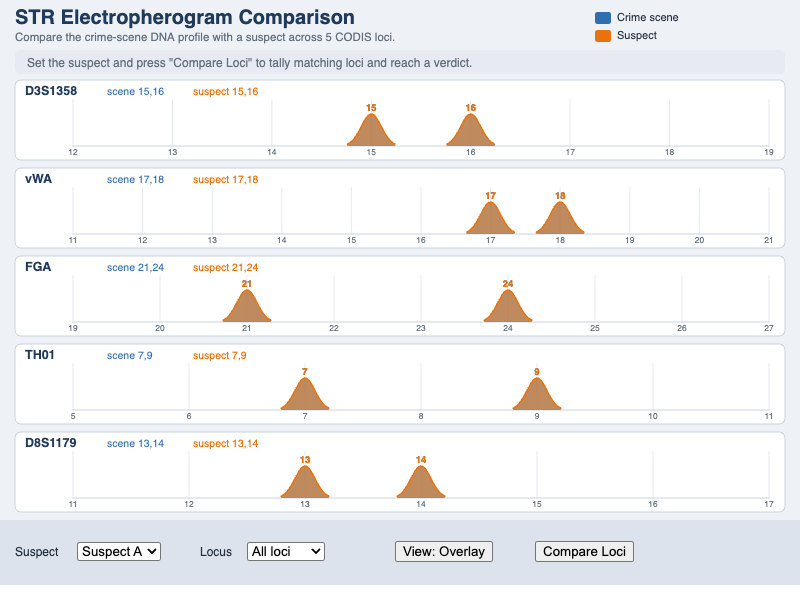Viewport: 800px width, 600px height.
Task: Click the 'suspect 15,16' label
Action: [x=226, y=92]
